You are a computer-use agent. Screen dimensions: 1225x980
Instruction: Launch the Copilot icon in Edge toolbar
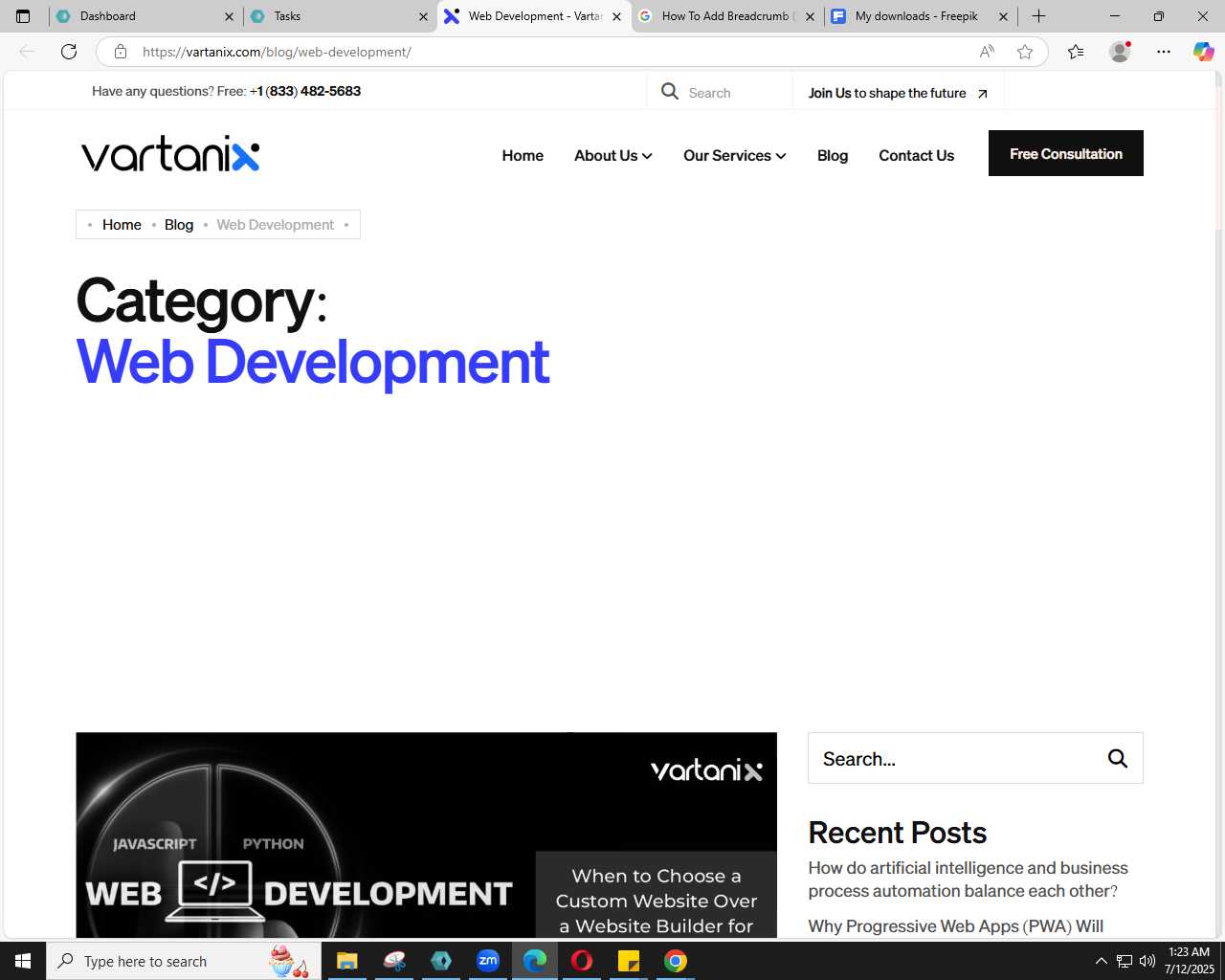pyautogui.click(x=1203, y=52)
